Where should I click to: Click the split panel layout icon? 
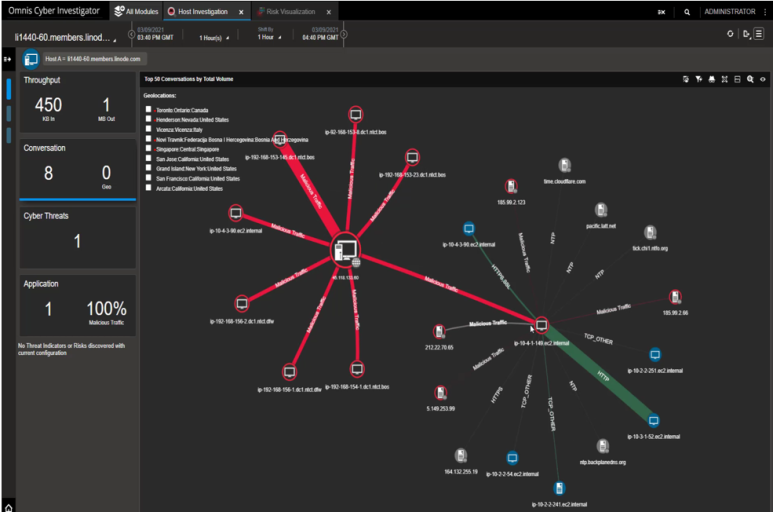point(738,79)
